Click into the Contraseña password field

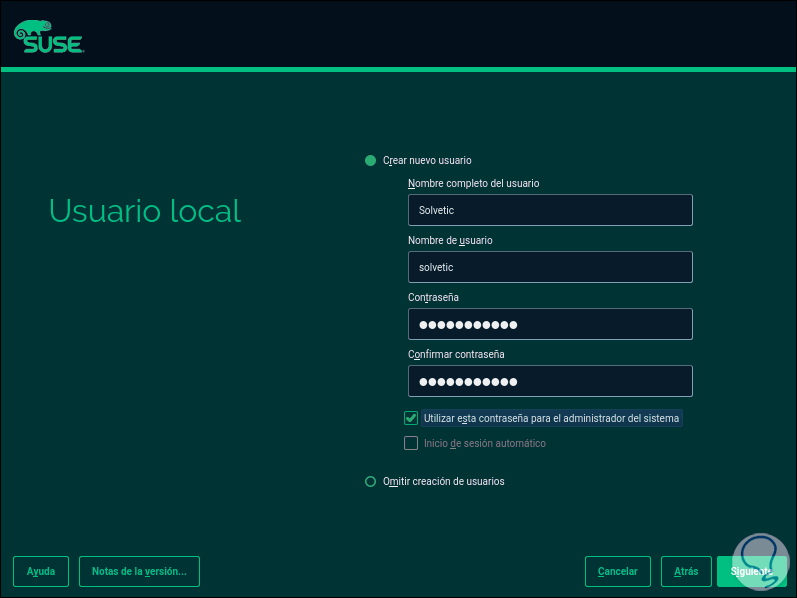coord(550,324)
